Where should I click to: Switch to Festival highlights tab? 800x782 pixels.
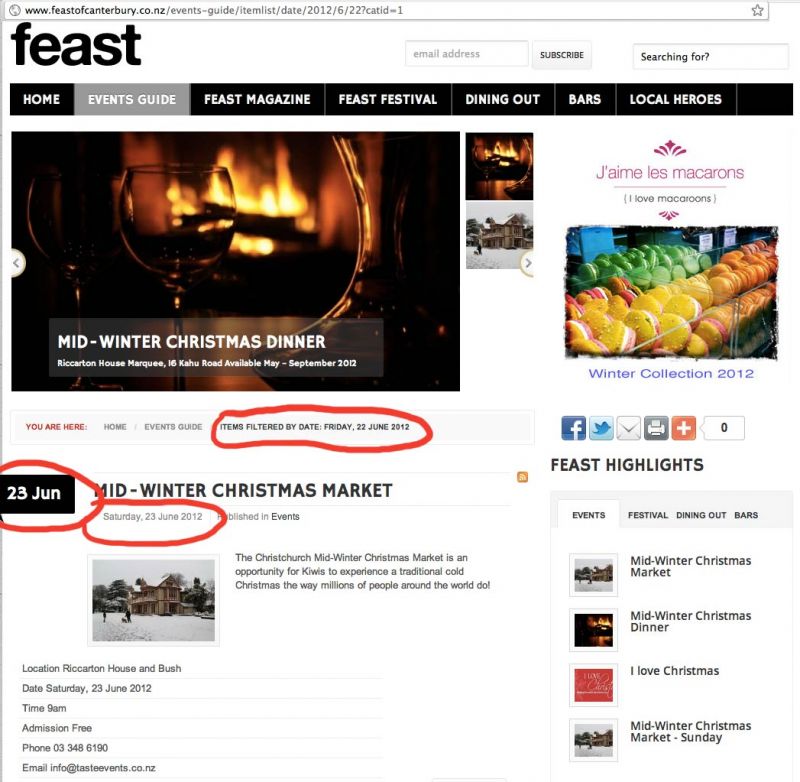tap(647, 515)
